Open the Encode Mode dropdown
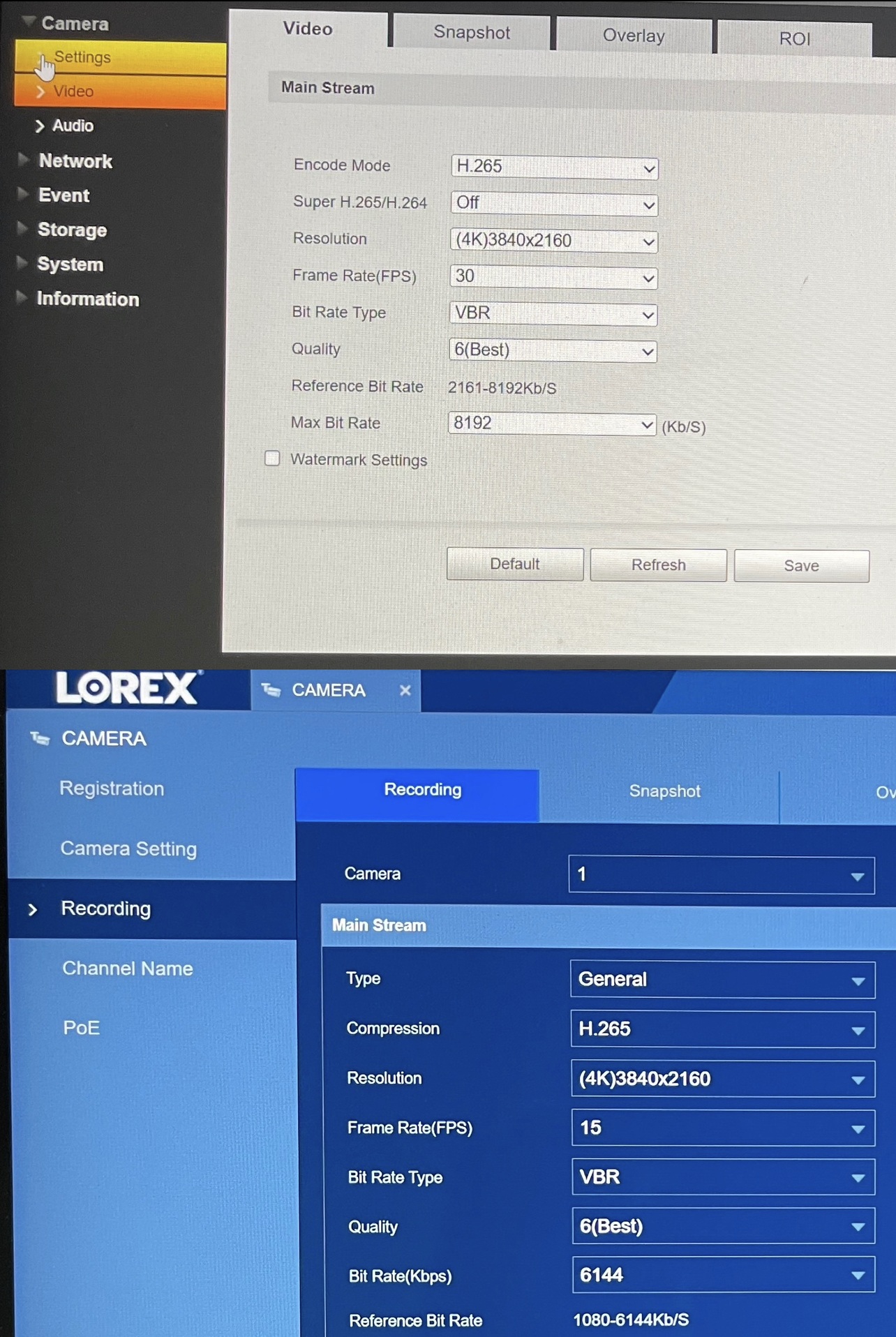The height and width of the screenshot is (1337, 896). 553,167
